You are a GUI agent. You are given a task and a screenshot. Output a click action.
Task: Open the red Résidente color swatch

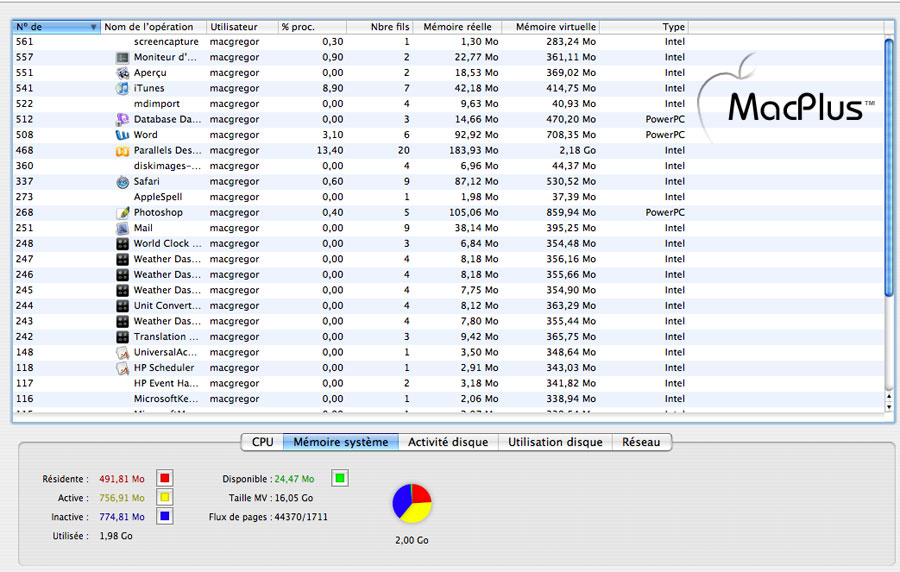pos(165,478)
